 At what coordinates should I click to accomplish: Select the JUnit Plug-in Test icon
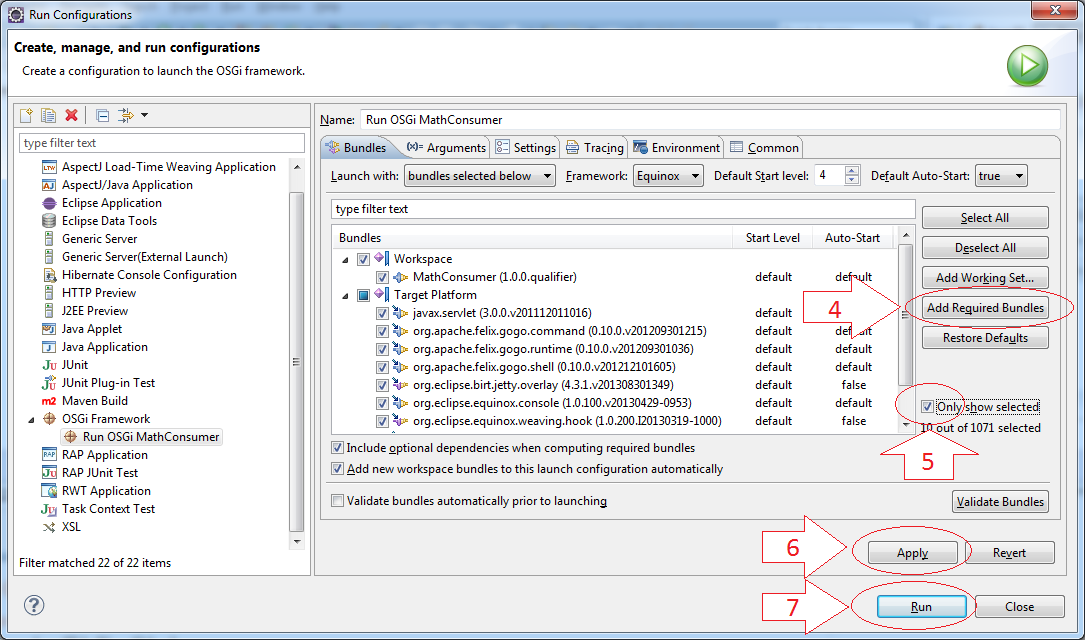click(49, 383)
